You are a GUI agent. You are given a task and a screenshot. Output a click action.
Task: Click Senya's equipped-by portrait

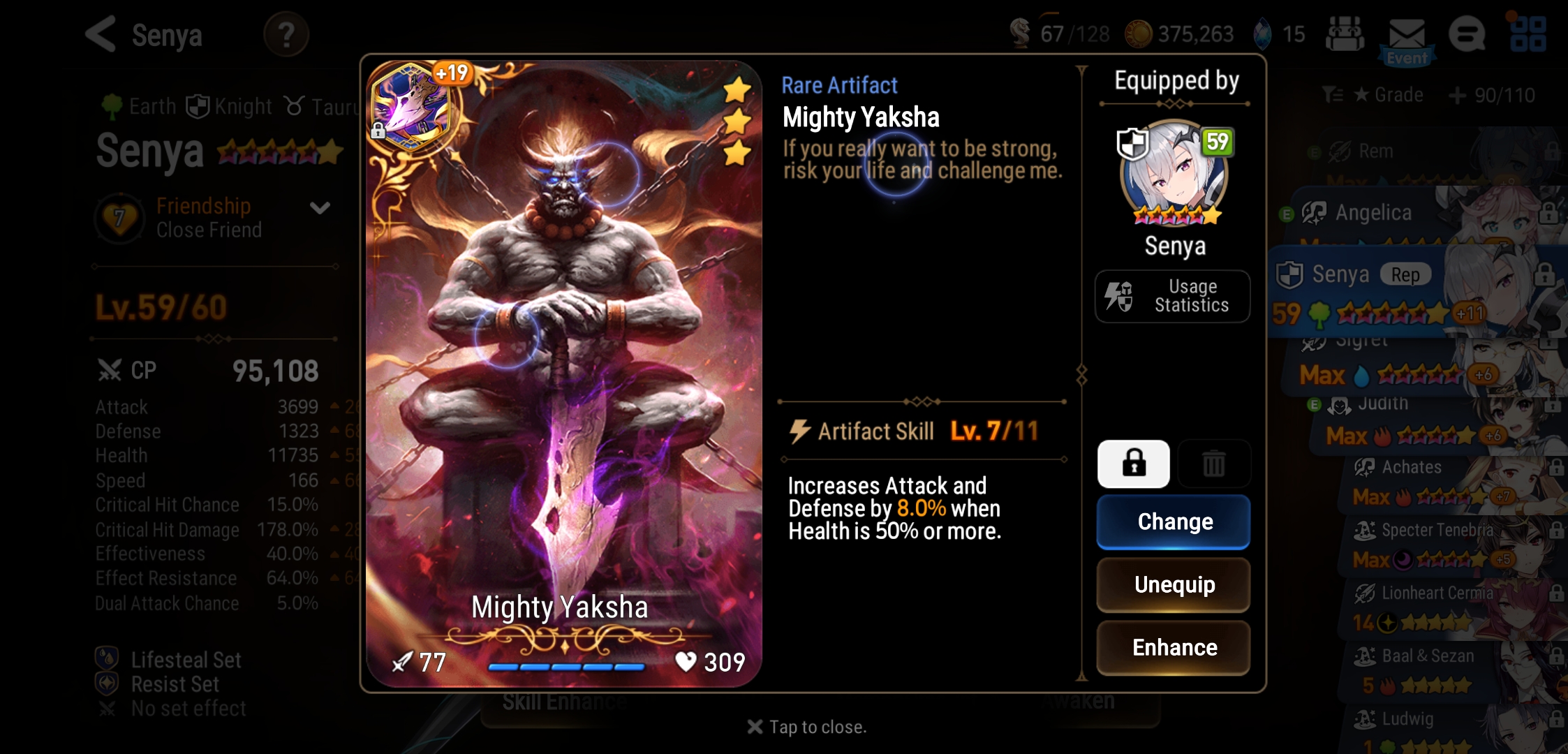(x=1174, y=174)
